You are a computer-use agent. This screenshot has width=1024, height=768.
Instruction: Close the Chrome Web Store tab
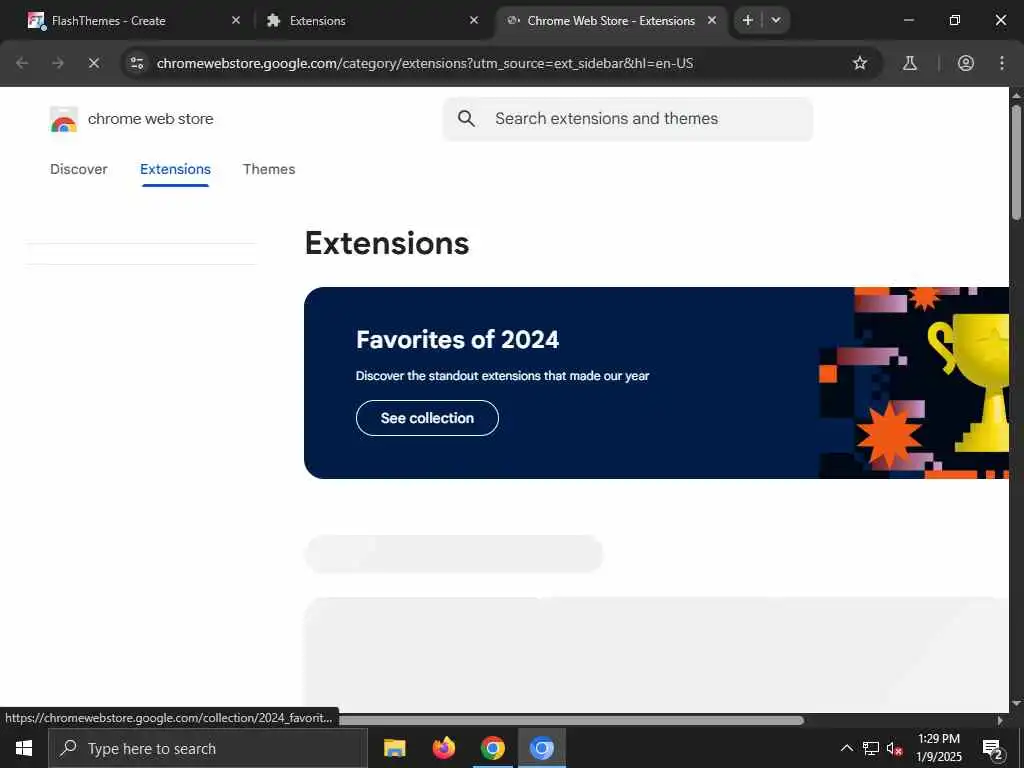712,20
